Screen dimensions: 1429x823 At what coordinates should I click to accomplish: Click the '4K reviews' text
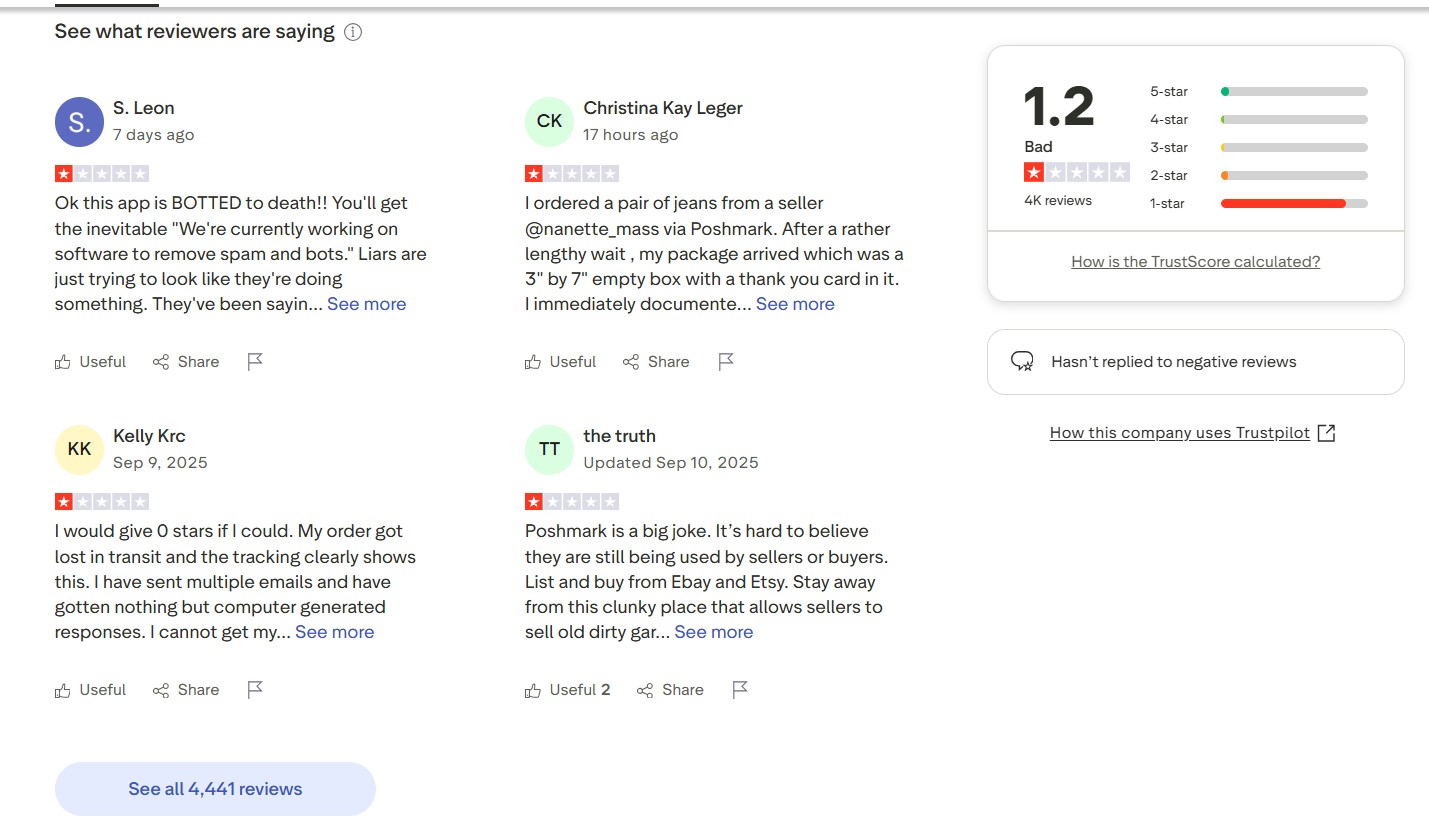click(x=1058, y=201)
